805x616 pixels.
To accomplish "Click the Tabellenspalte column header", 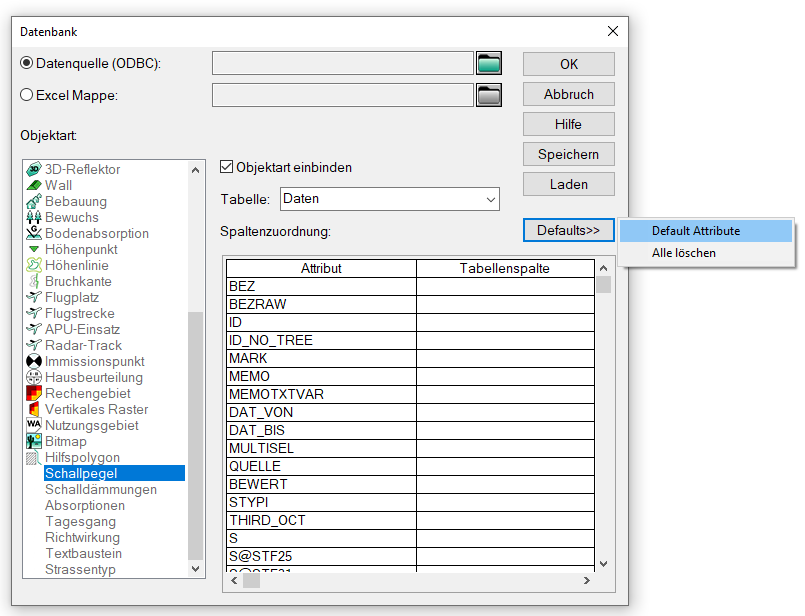I will click(x=505, y=268).
